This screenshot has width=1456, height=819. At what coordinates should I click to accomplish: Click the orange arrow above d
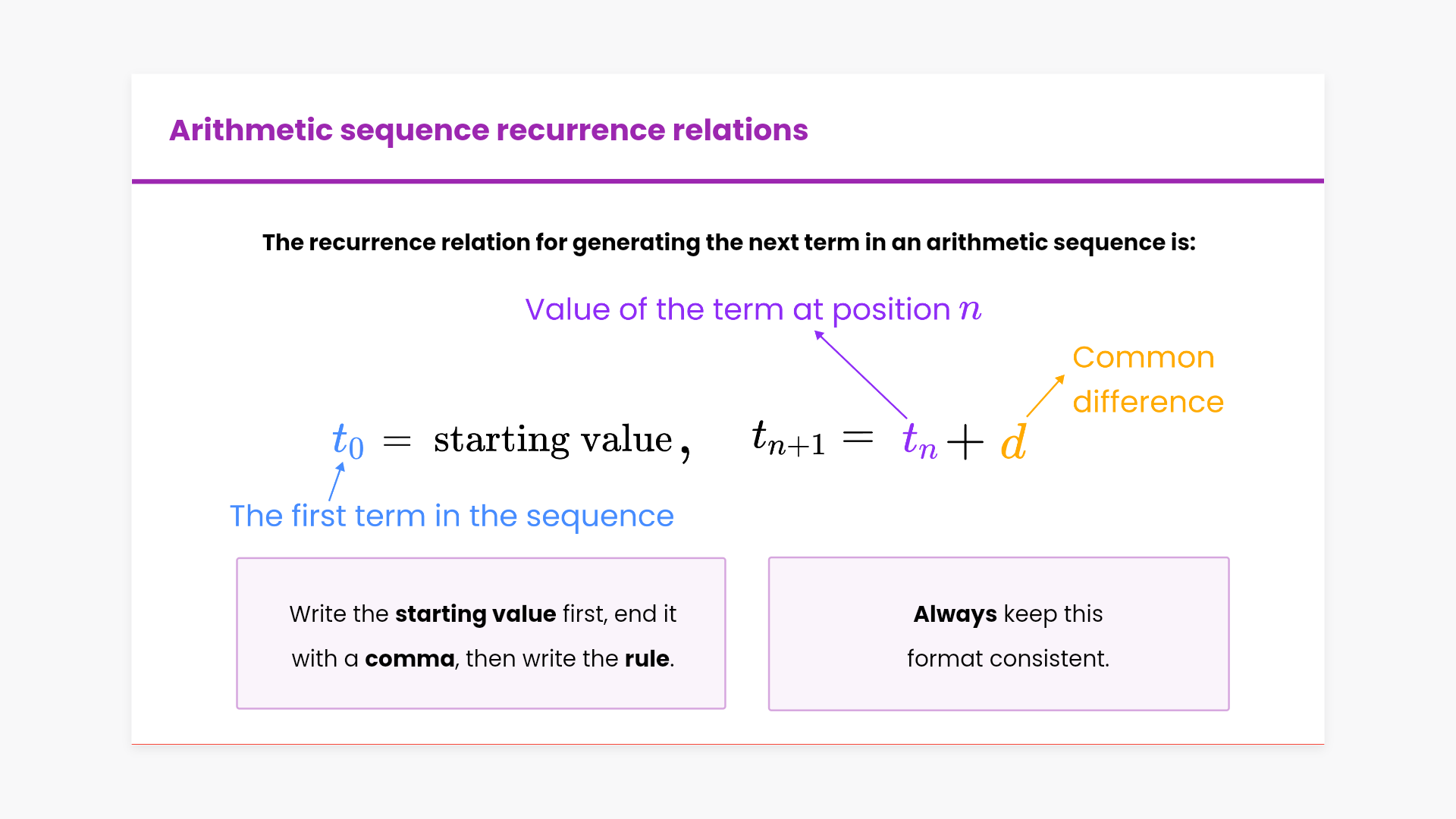pyautogui.click(x=1046, y=395)
